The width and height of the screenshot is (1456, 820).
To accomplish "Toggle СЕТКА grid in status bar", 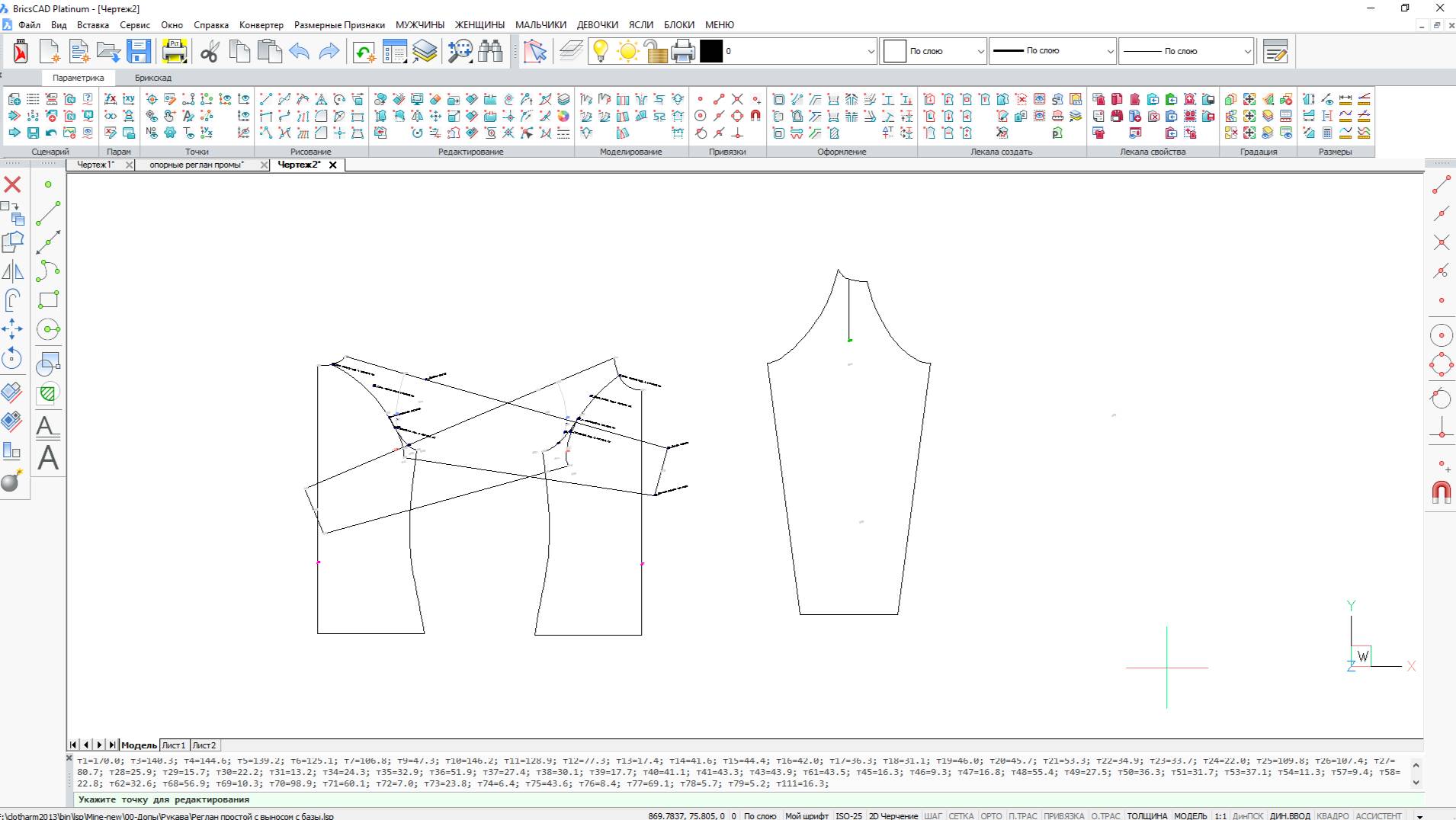I will click(961, 815).
